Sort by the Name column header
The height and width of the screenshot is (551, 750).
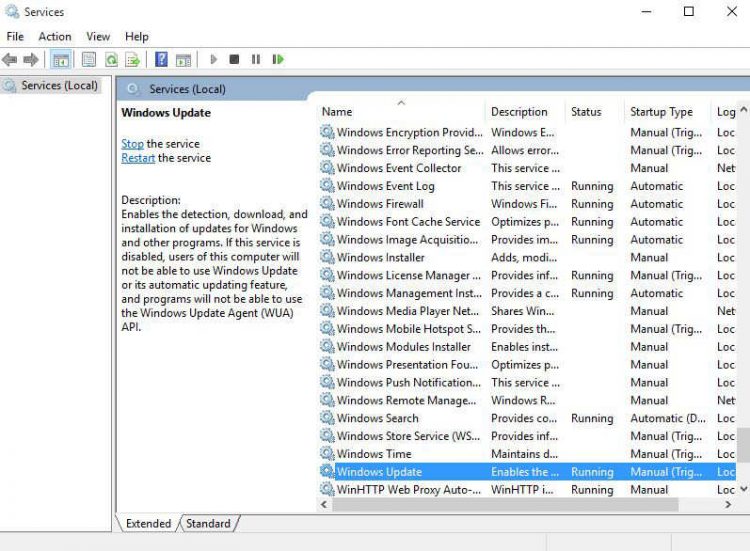click(401, 112)
